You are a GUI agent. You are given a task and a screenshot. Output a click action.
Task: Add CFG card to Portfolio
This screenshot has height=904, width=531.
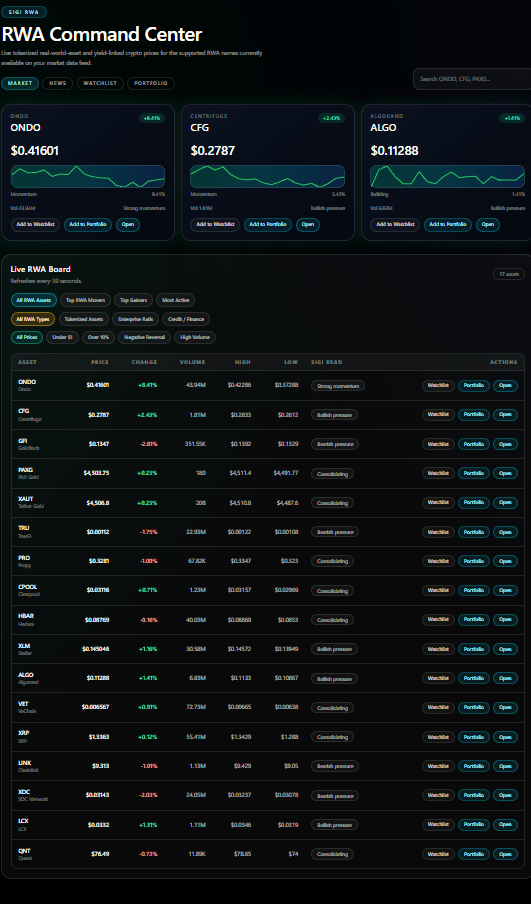tap(268, 225)
